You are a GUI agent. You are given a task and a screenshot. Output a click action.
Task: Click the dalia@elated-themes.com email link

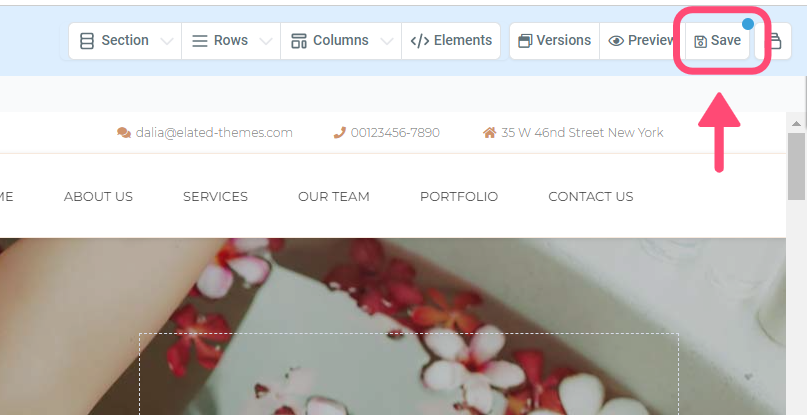pos(214,133)
